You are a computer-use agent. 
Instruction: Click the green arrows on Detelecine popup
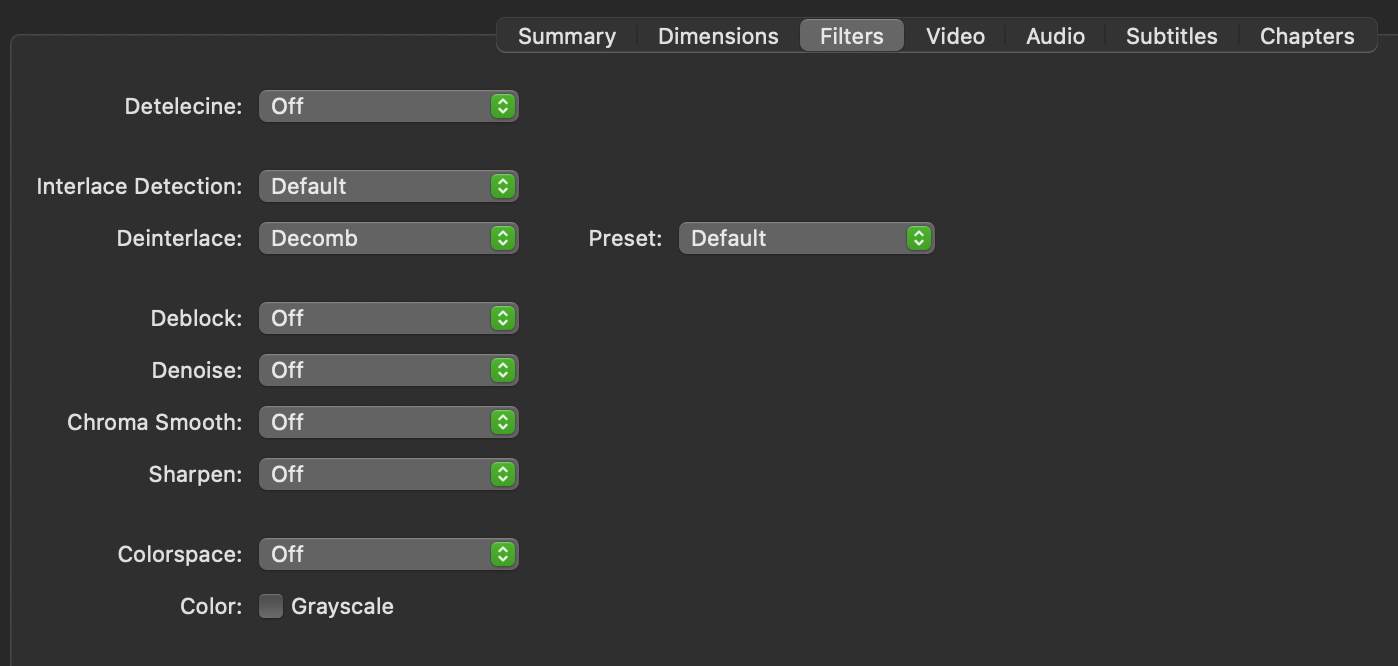[x=505, y=105]
